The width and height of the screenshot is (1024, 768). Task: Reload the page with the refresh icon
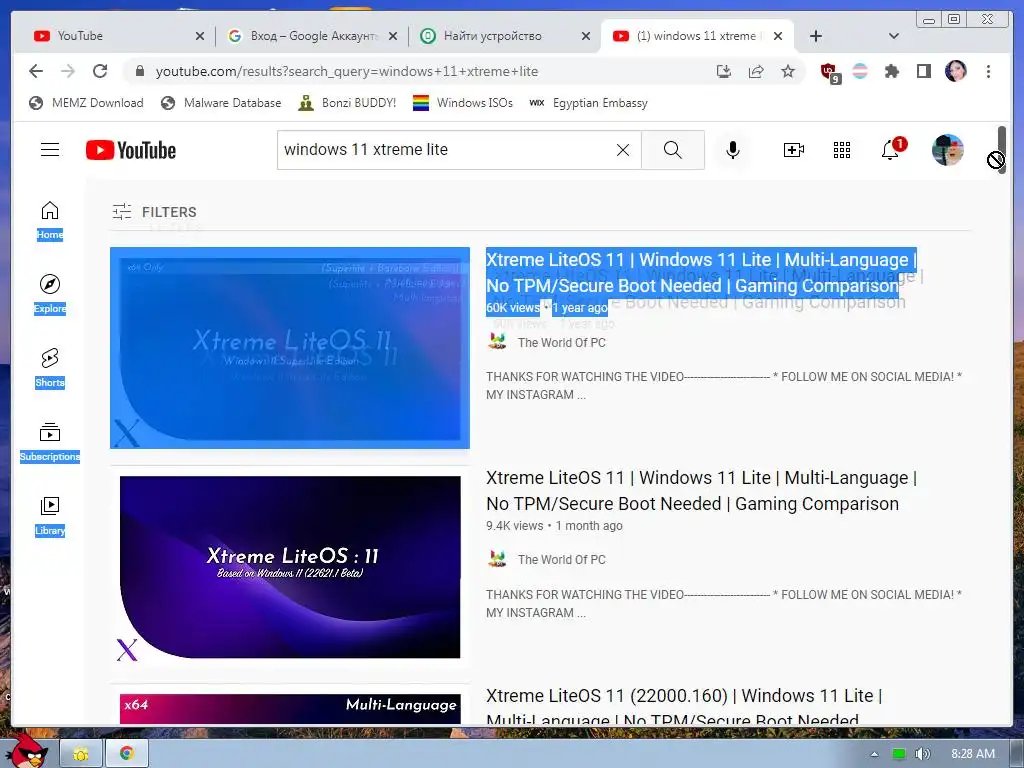coord(100,71)
